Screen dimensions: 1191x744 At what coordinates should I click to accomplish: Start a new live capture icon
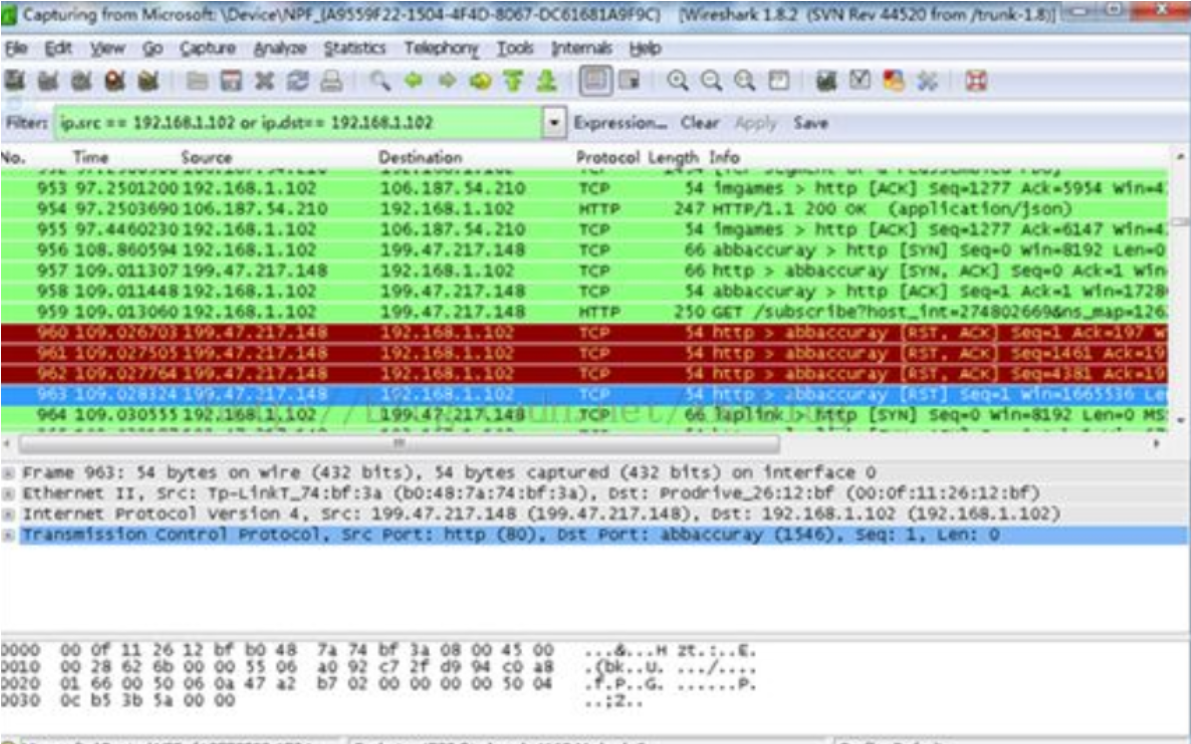[x=81, y=80]
